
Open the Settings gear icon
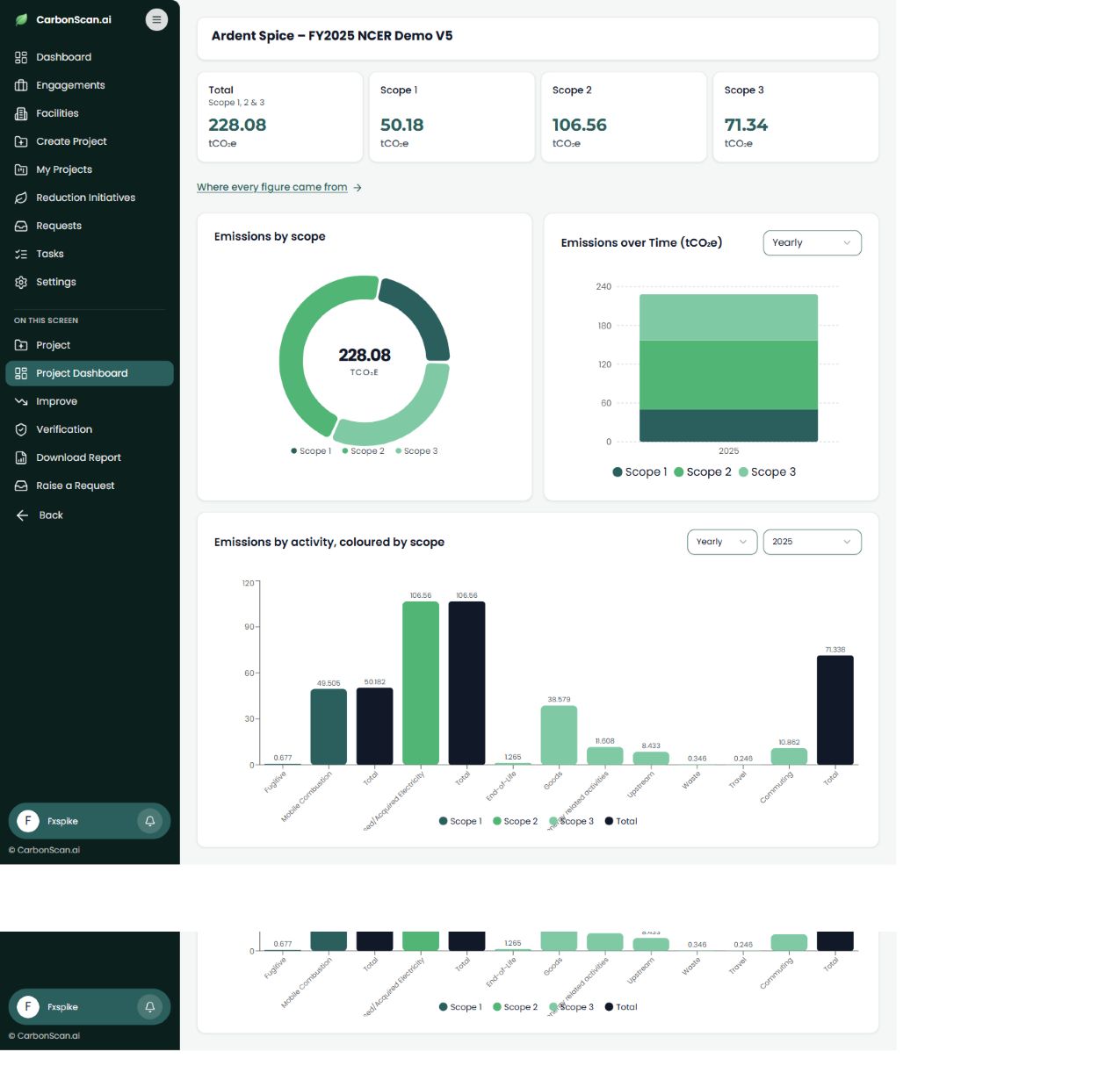coord(21,282)
